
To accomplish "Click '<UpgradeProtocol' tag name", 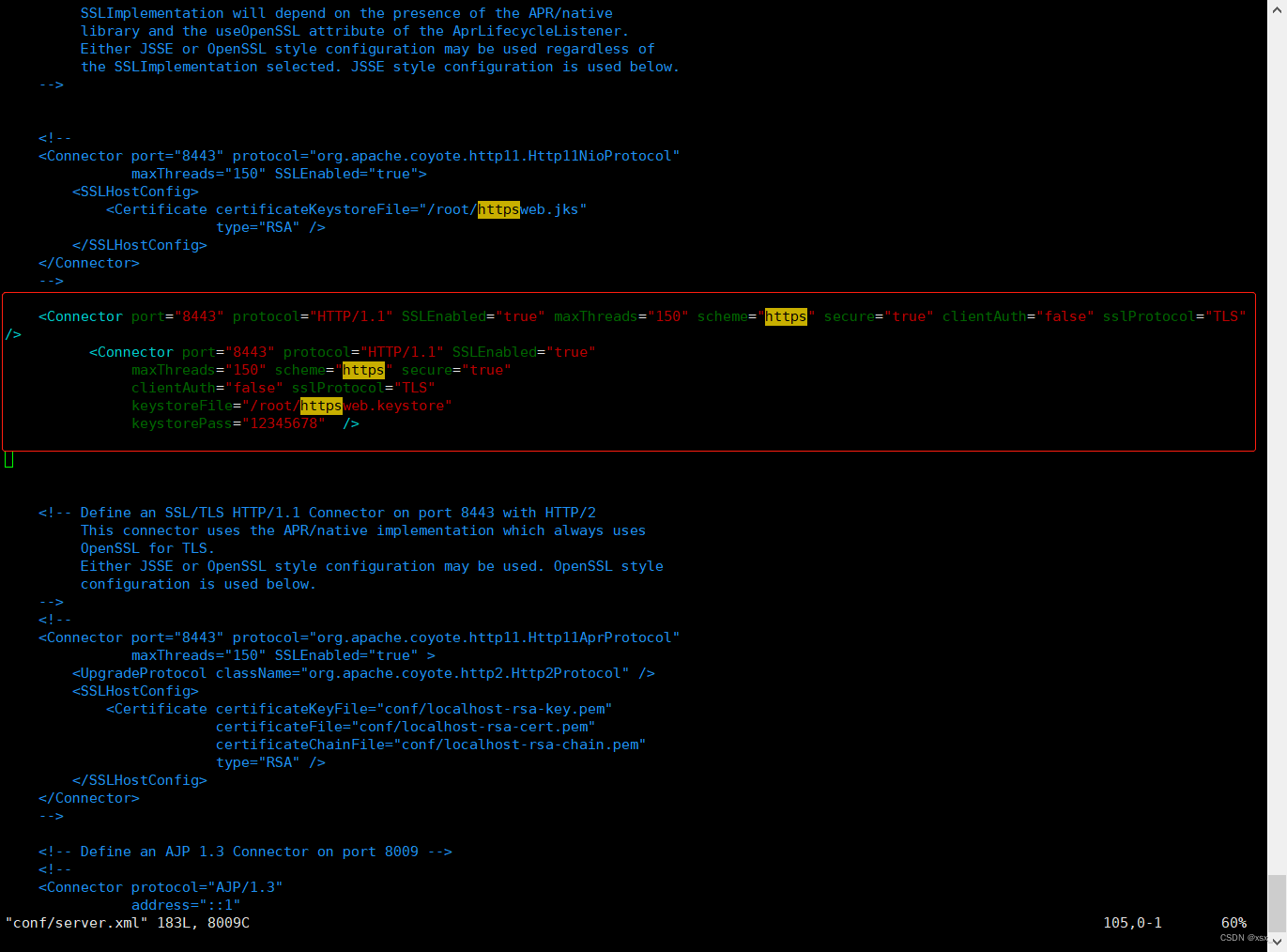I will coord(140,673).
